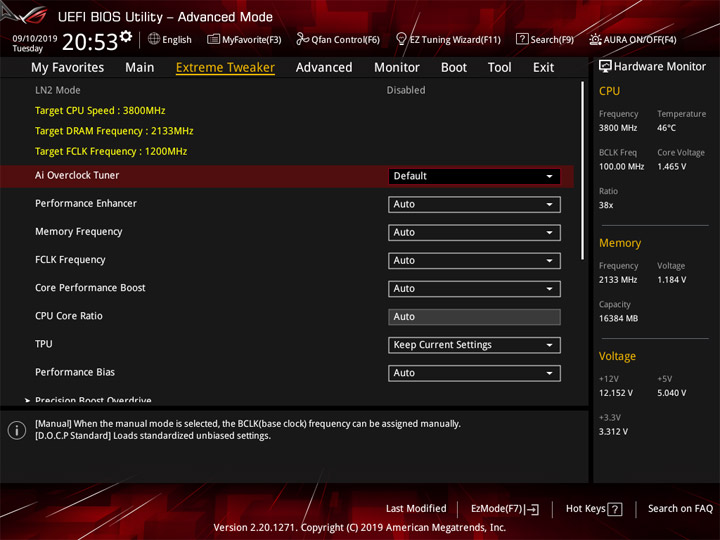
Task: Click the Memory Frequency label
Action: click(79, 232)
